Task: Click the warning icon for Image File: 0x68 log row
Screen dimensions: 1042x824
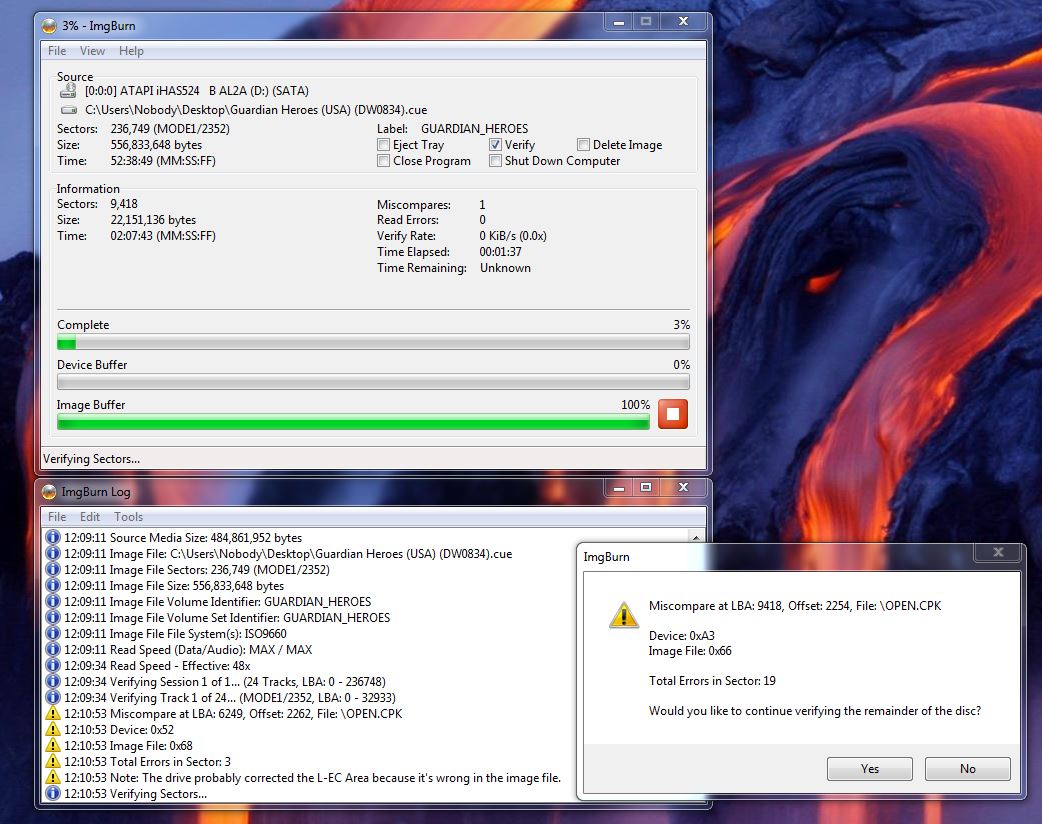Action: (x=52, y=746)
